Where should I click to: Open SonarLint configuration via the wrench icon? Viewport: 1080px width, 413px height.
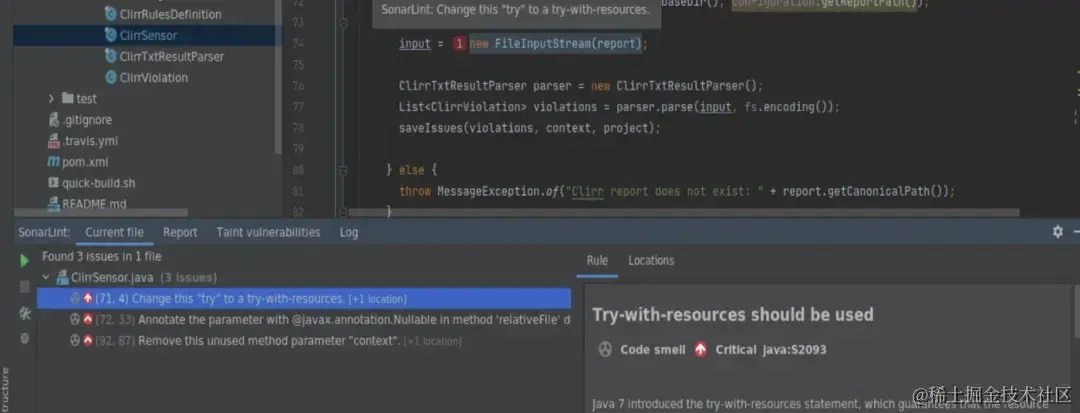coord(25,313)
